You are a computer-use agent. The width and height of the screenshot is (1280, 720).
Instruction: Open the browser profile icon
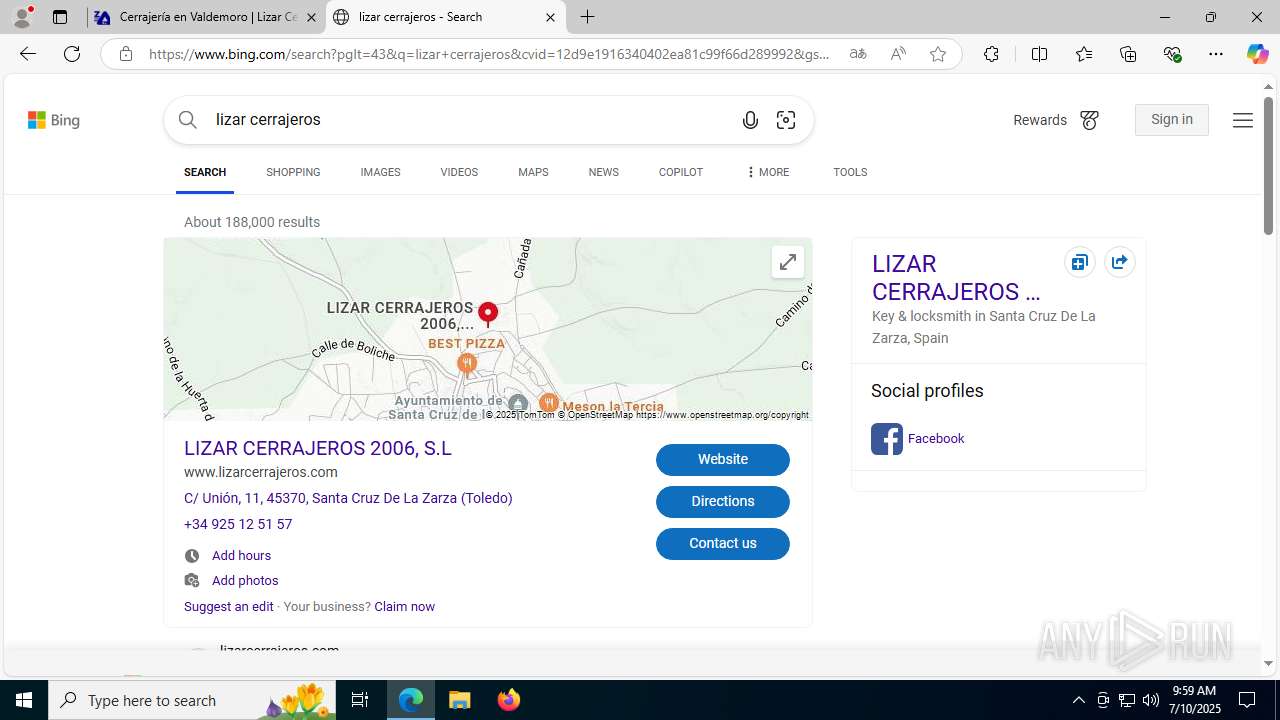coord(22,17)
